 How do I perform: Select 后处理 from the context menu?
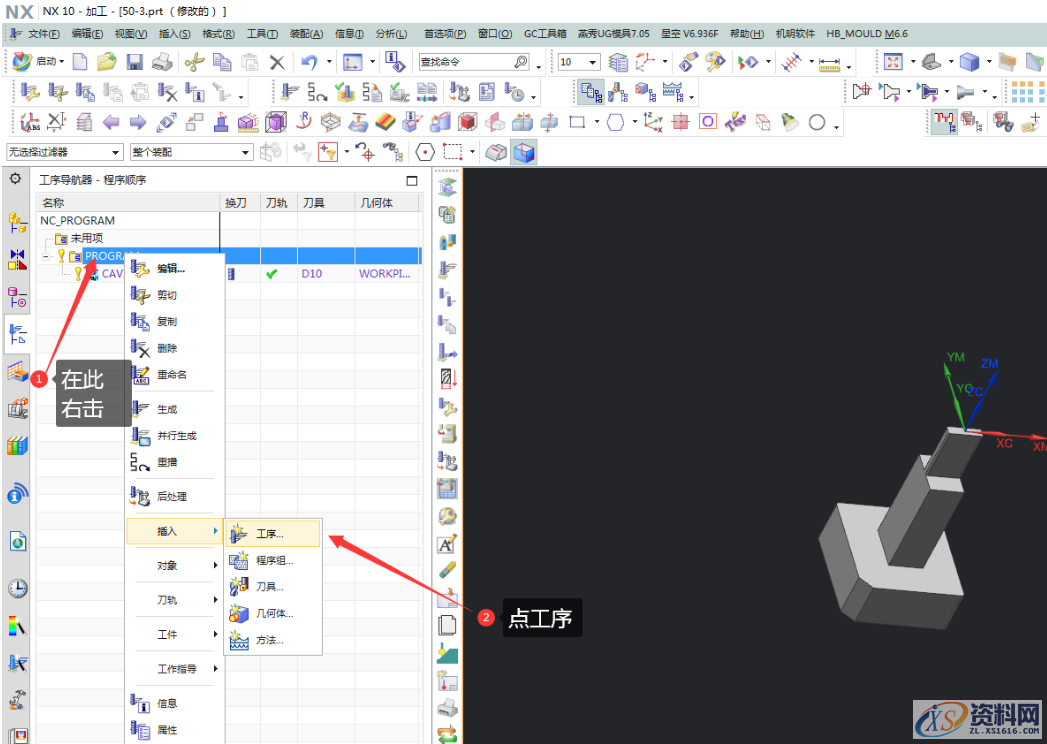(x=172, y=496)
